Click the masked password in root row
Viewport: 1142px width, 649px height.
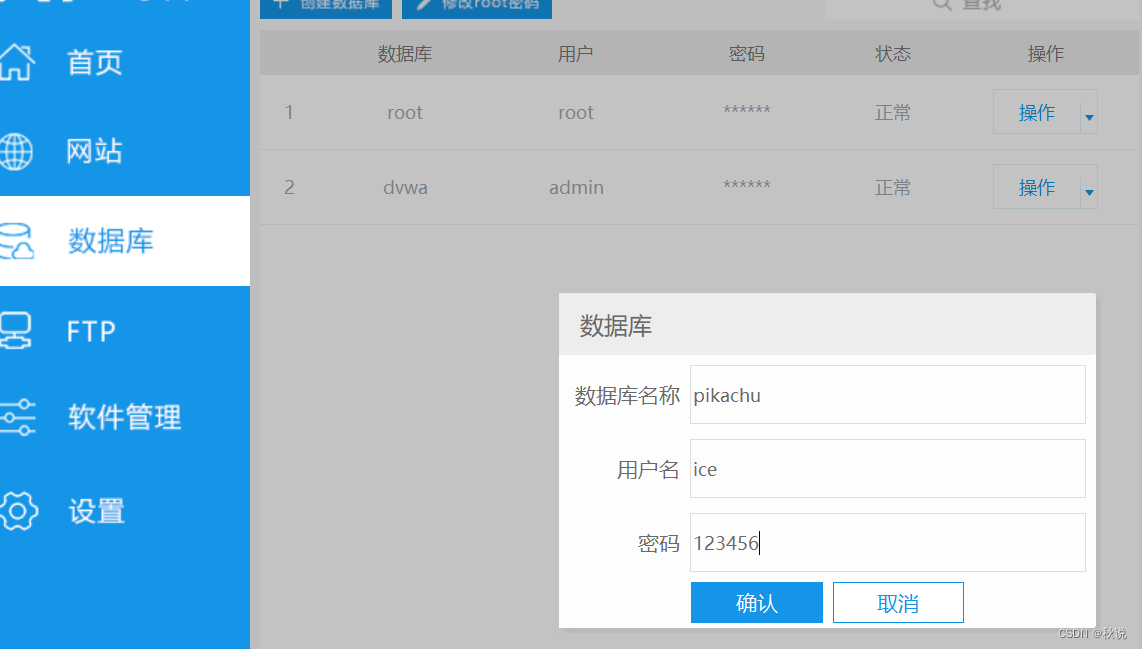747,110
